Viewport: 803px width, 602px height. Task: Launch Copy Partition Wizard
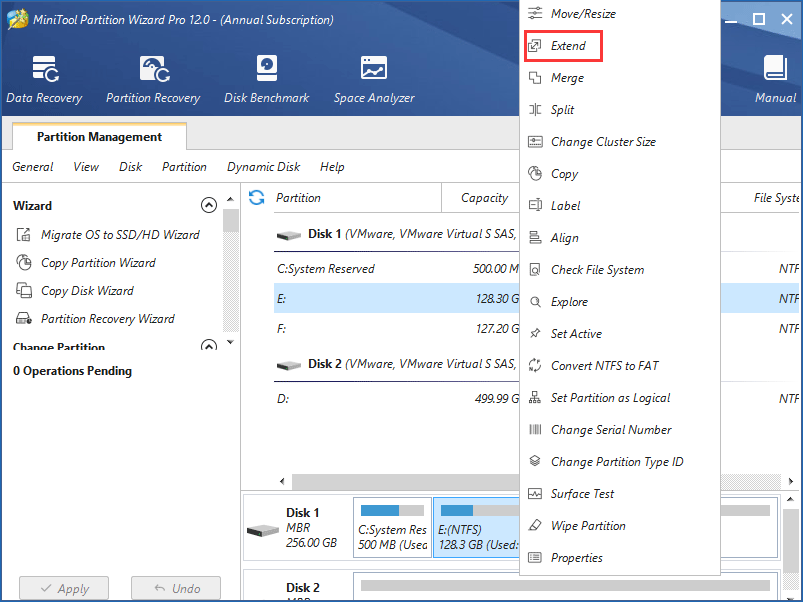[98, 263]
